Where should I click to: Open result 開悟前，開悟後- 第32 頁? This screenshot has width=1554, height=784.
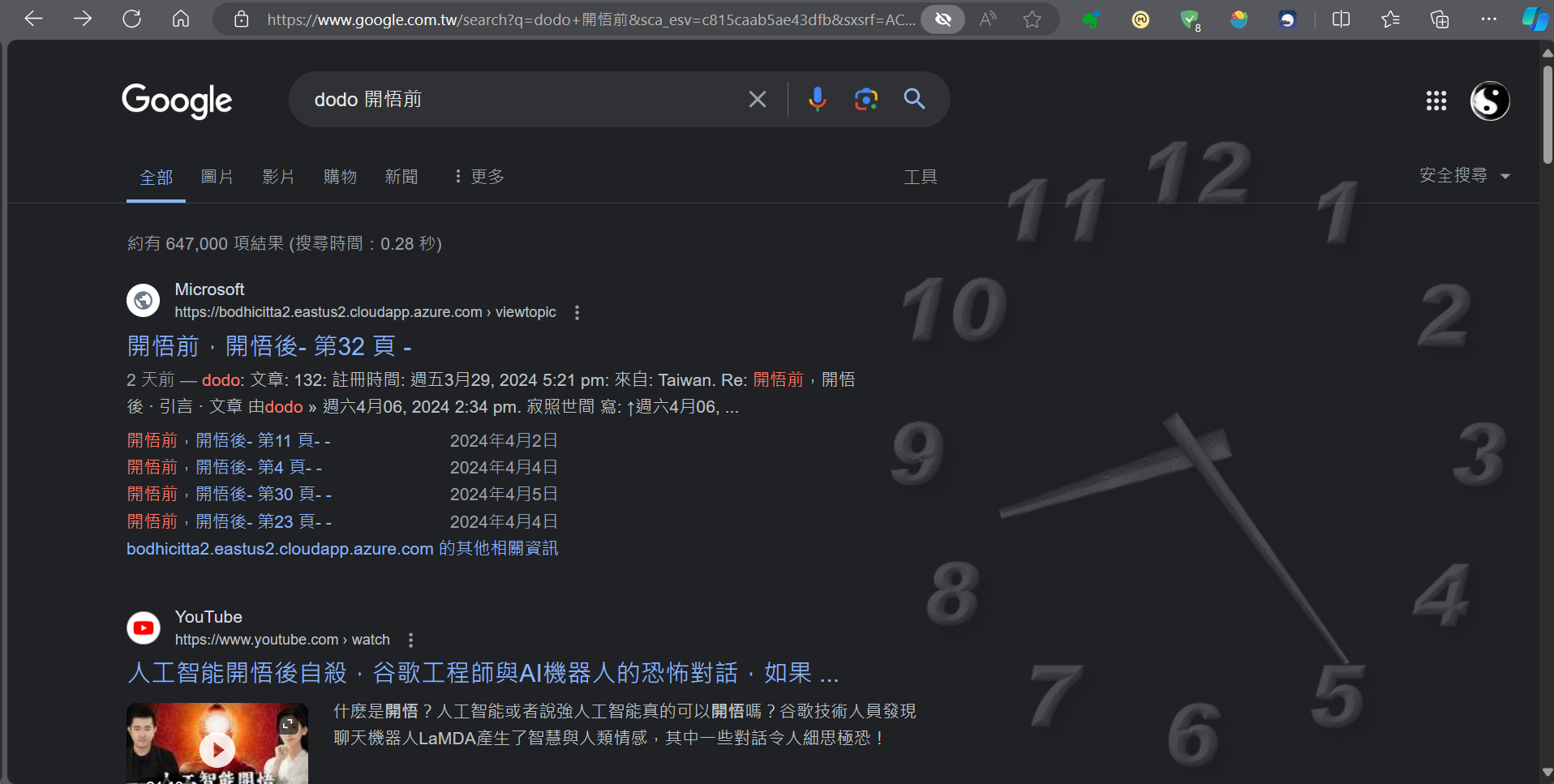click(269, 346)
